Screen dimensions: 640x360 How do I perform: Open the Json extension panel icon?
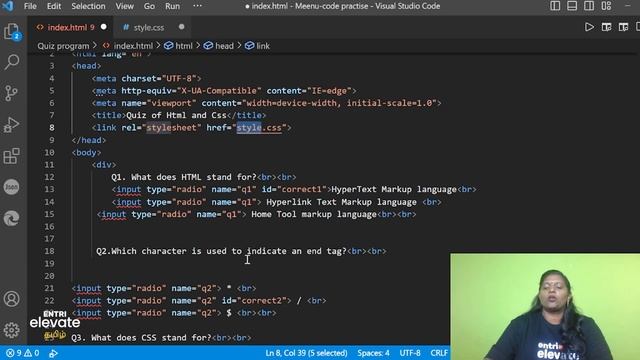point(11,187)
